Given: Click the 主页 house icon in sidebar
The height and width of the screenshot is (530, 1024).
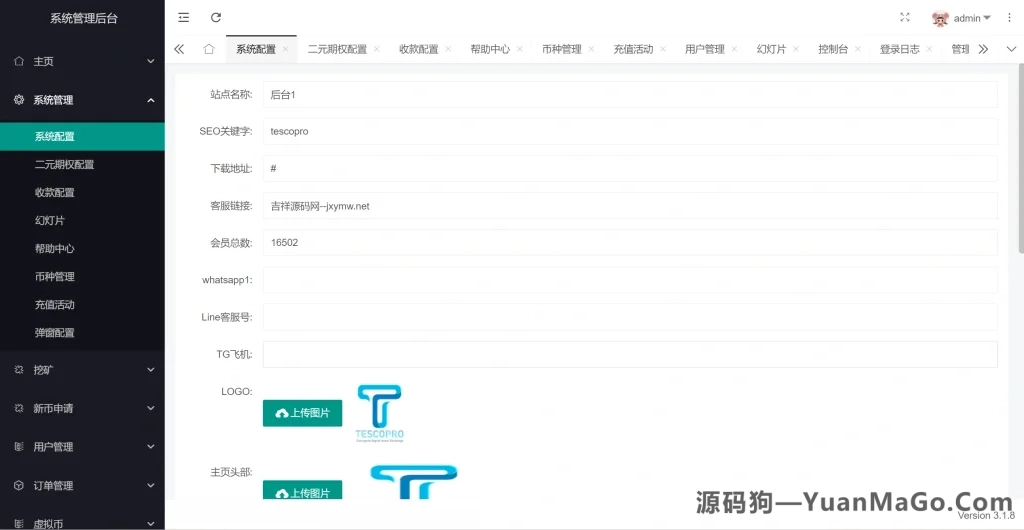Looking at the screenshot, I should point(19,61).
